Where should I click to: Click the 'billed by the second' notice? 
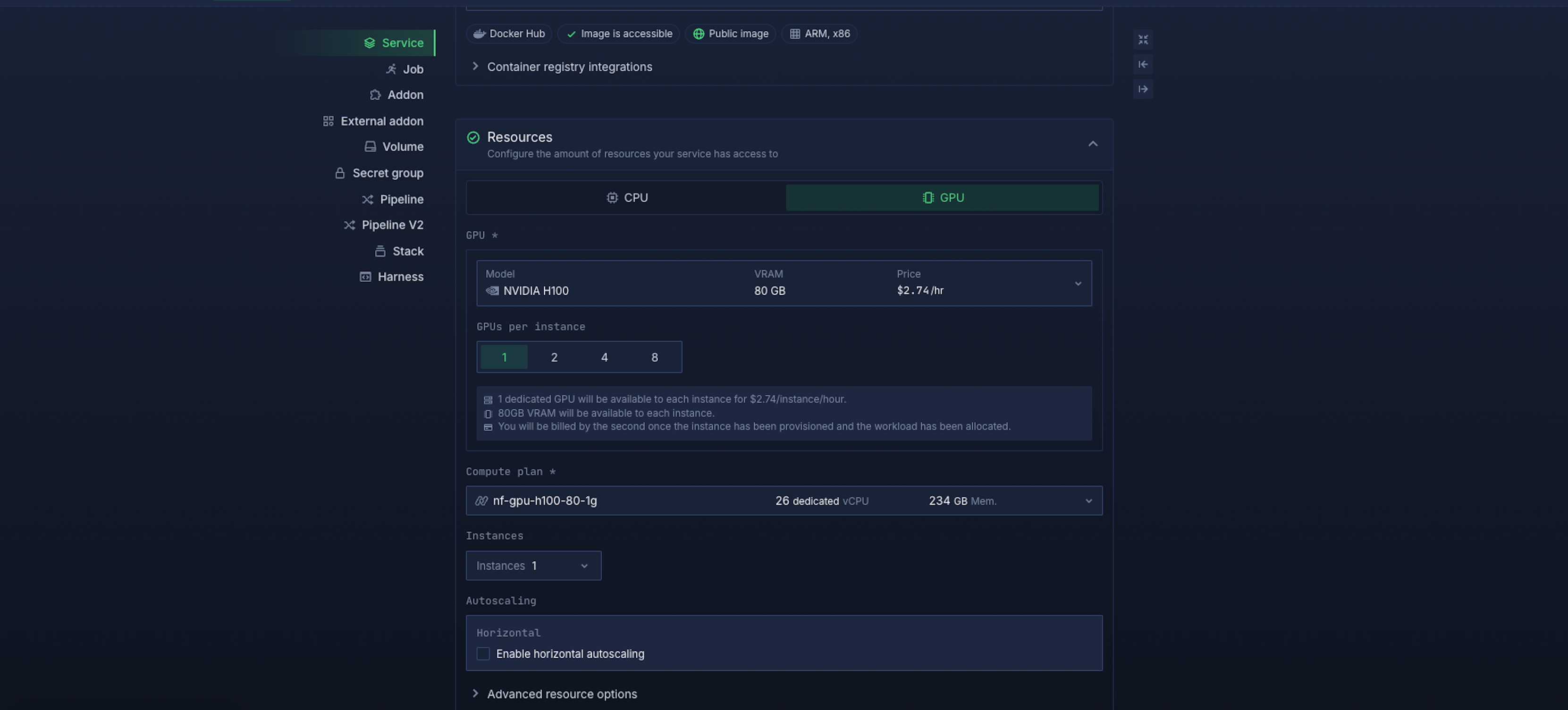click(754, 427)
